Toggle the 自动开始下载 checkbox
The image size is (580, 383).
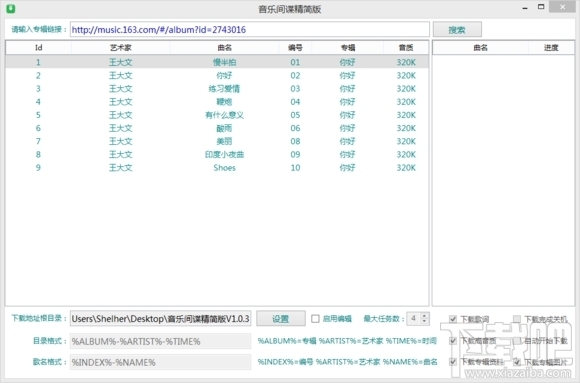pyautogui.click(x=517, y=340)
